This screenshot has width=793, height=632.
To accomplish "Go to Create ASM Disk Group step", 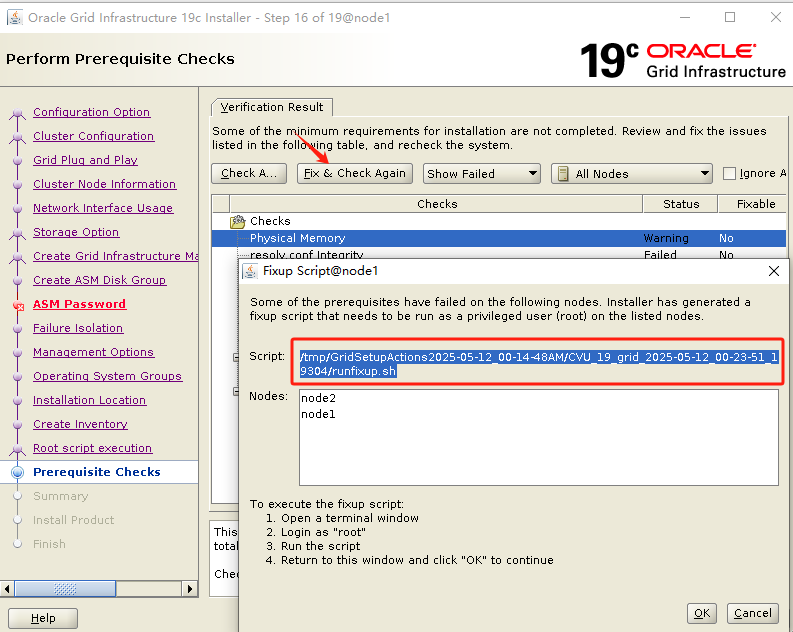I will 99,280.
